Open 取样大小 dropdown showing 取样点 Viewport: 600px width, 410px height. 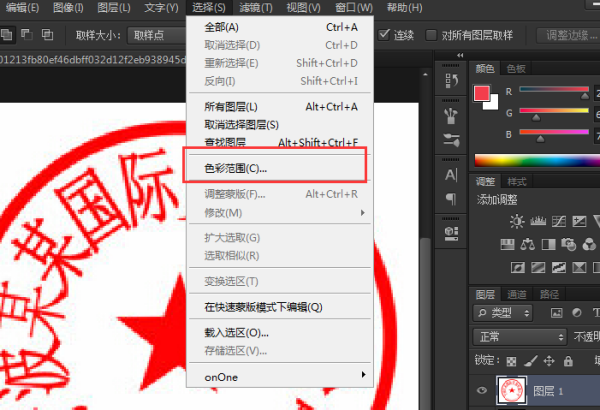click(157, 35)
